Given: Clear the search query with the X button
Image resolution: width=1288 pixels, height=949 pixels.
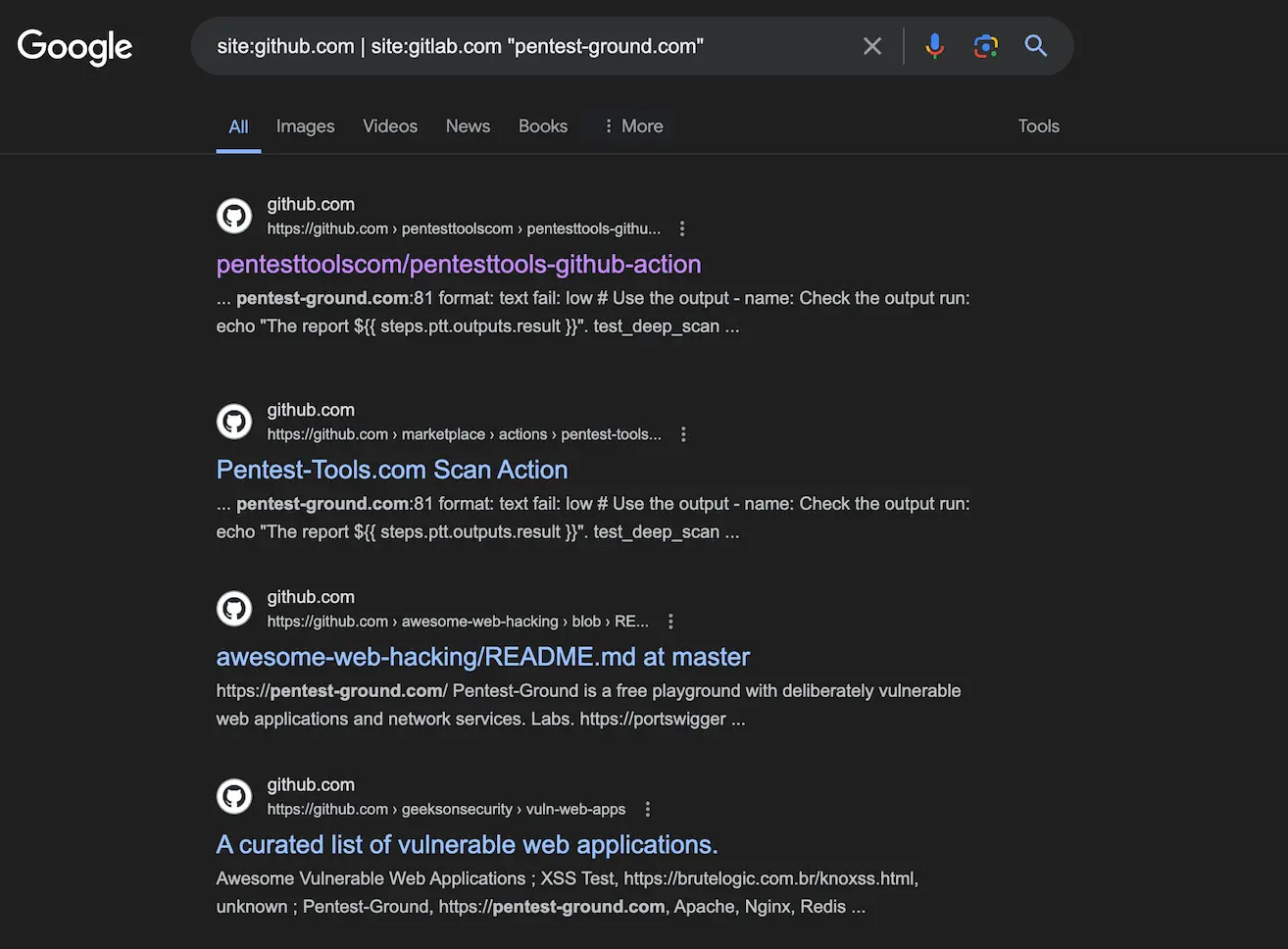Looking at the screenshot, I should tap(871, 45).
